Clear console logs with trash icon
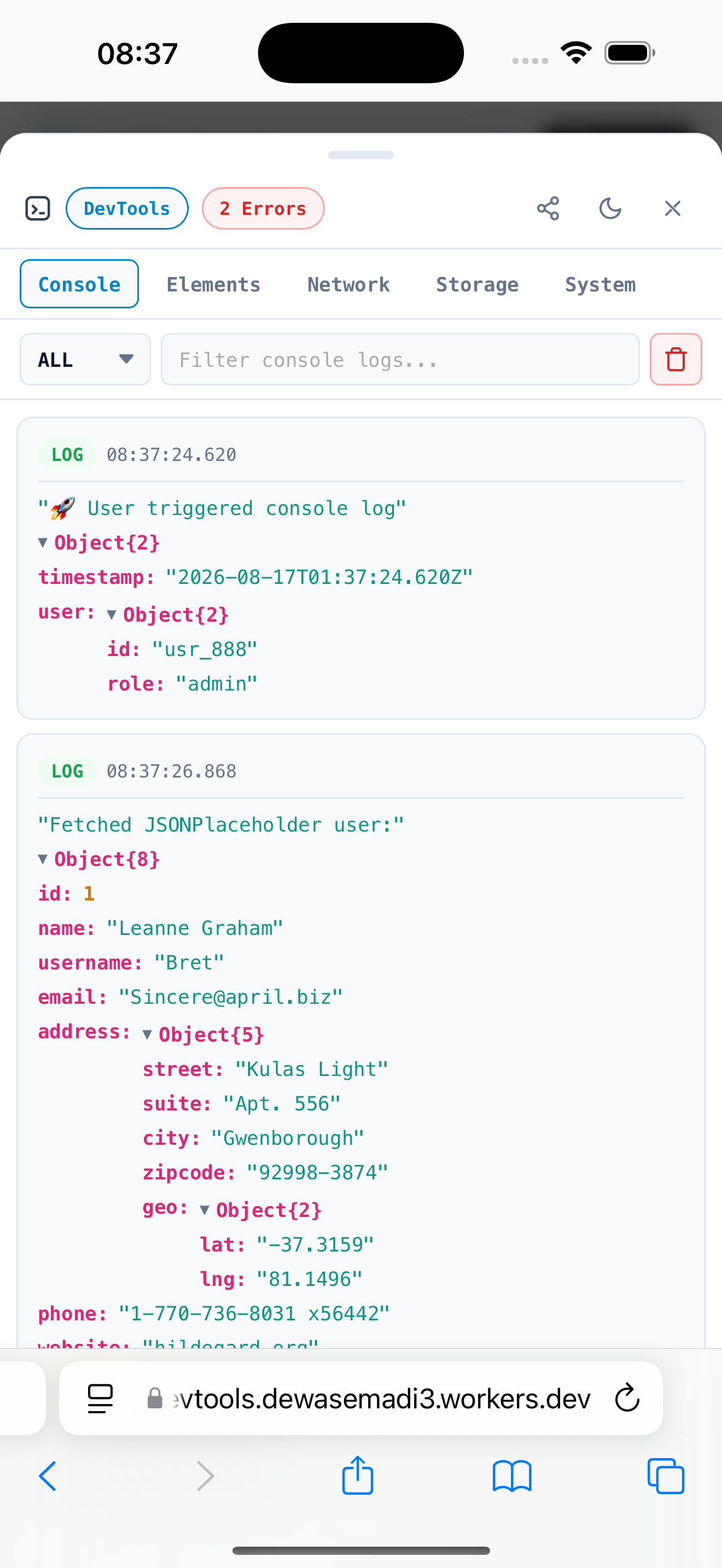The height and width of the screenshot is (1568, 722). (676, 359)
